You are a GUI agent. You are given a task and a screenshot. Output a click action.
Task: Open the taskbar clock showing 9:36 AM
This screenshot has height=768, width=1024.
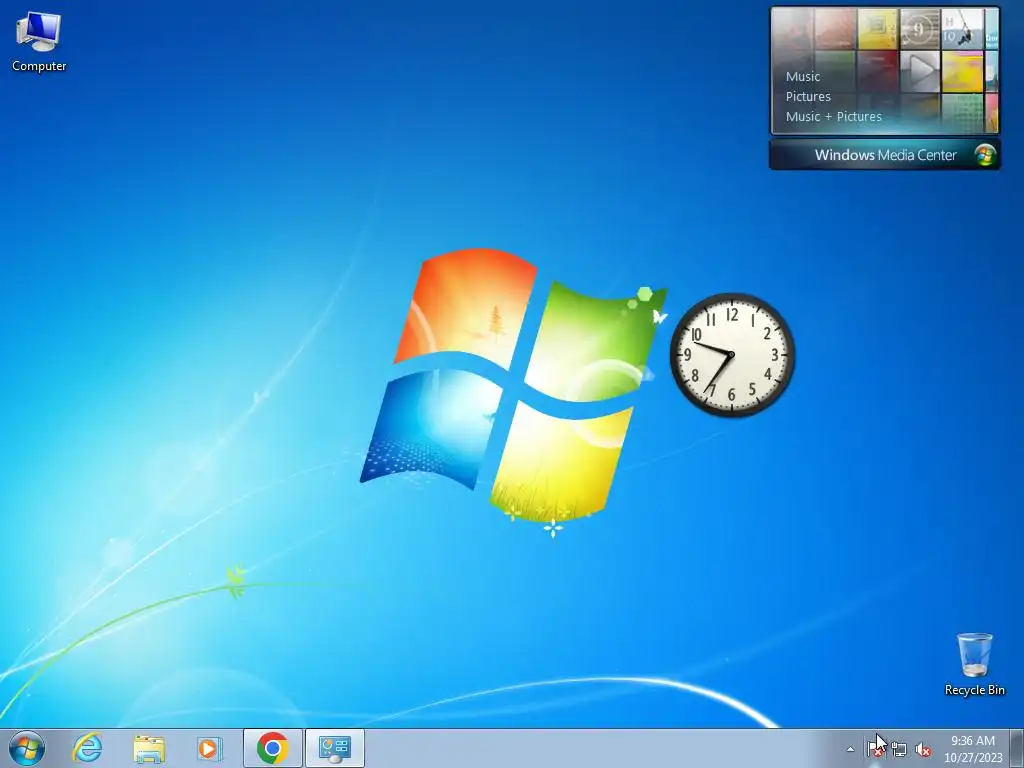pyautogui.click(x=972, y=741)
